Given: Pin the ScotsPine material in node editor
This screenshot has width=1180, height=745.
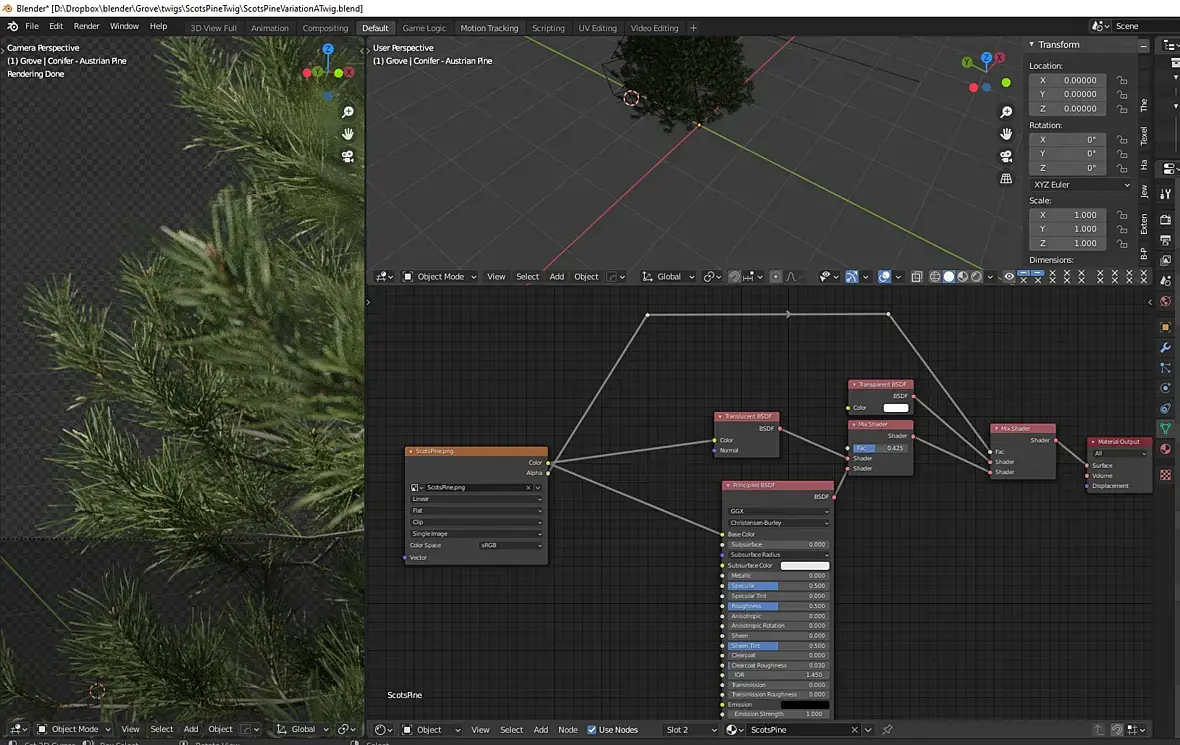Looking at the screenshot, I should pyautogui.click(x=887, y=730).
